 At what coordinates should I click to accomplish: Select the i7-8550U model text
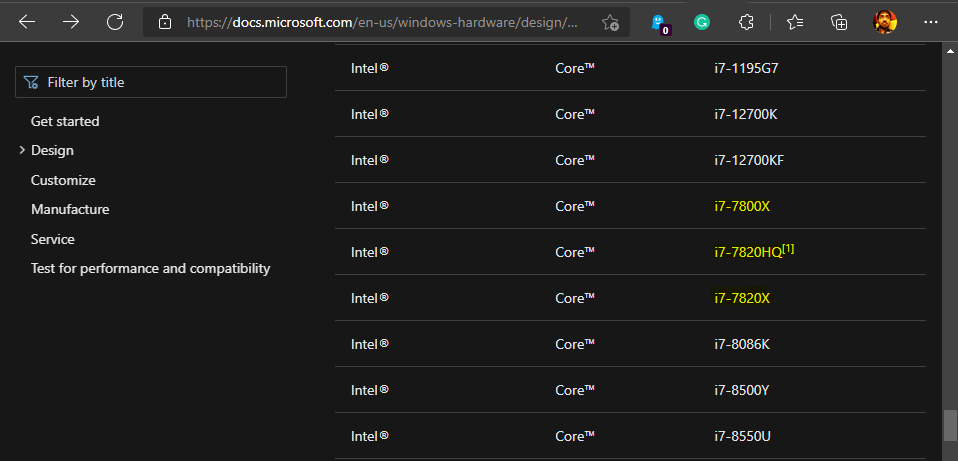[742, 437]
